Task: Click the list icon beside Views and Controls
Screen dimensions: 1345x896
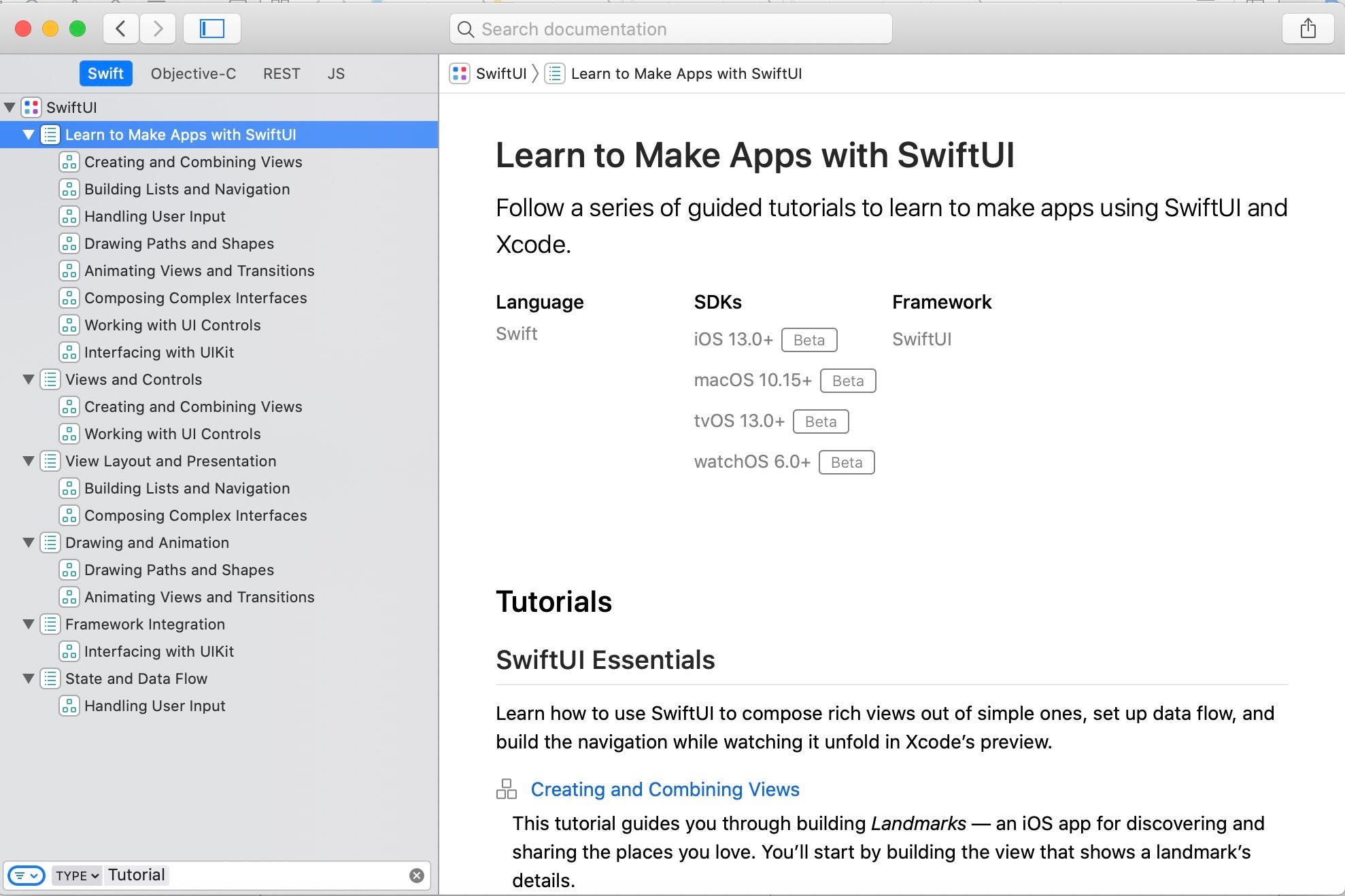Action: coord(50,379)
